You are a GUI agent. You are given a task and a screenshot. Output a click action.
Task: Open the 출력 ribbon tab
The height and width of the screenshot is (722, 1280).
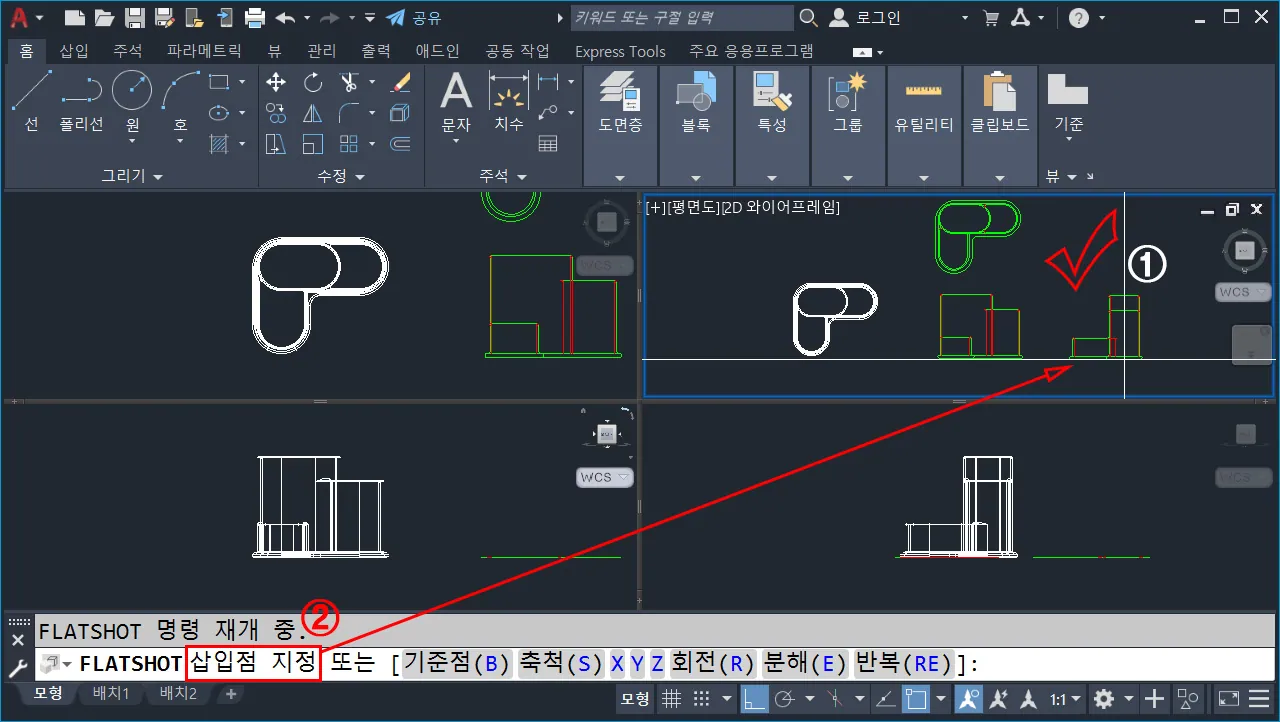[376, 51]
